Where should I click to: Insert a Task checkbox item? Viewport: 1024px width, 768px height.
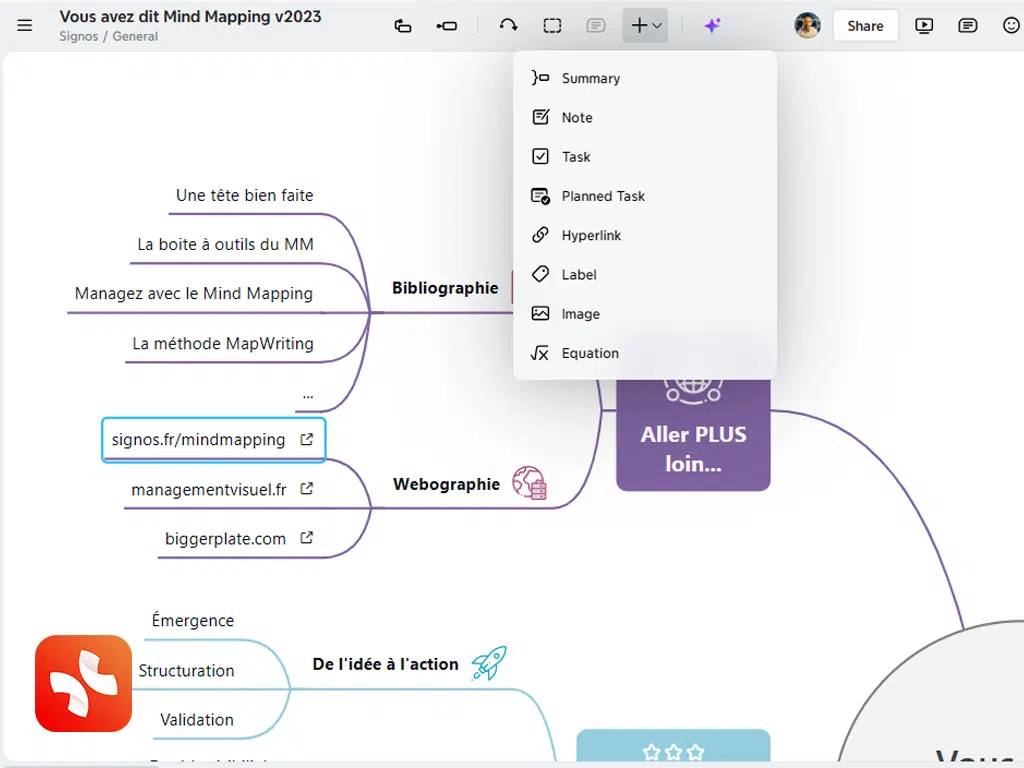pos(576,157)
